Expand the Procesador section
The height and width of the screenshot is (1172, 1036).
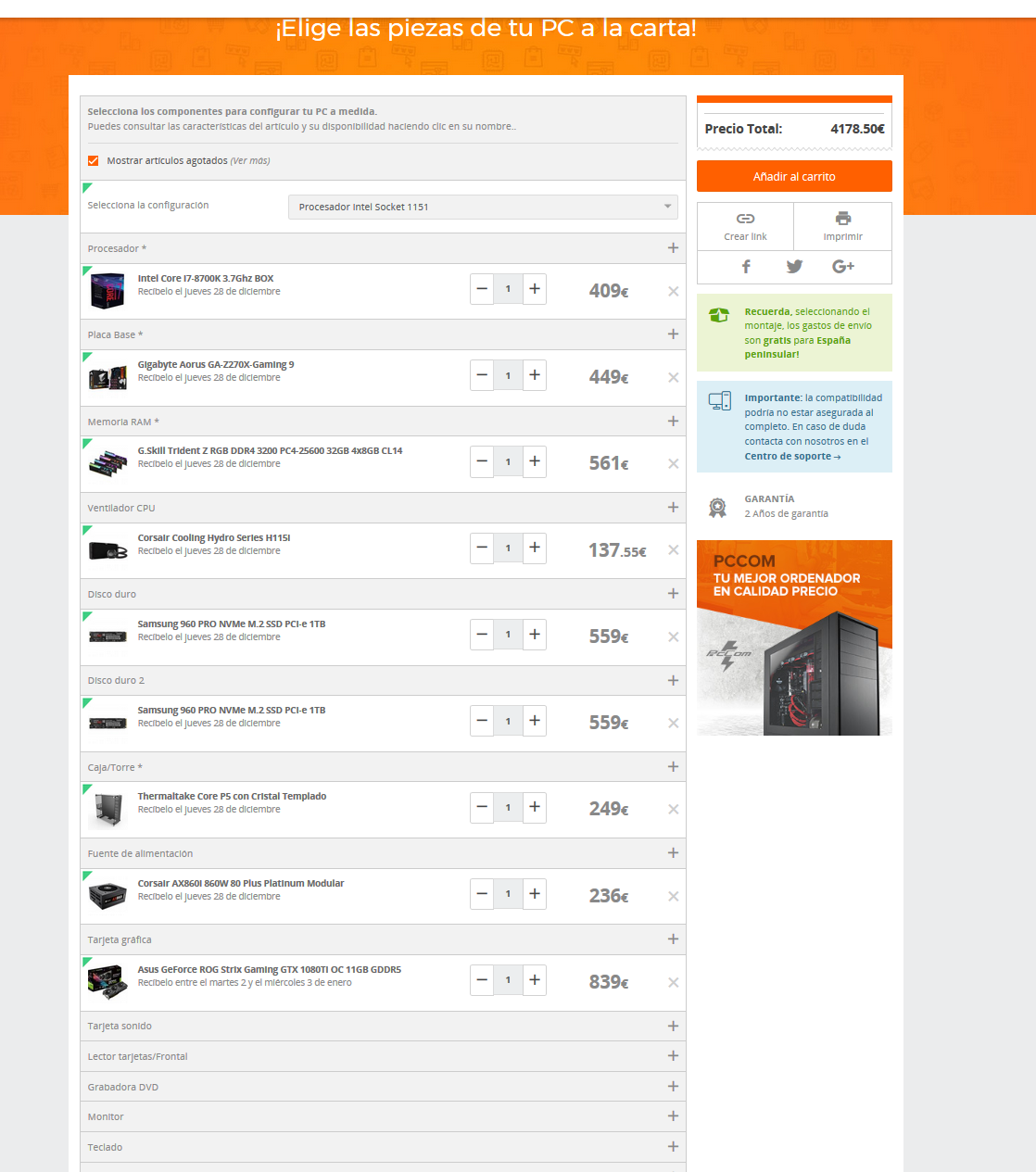tap(673, 248)
